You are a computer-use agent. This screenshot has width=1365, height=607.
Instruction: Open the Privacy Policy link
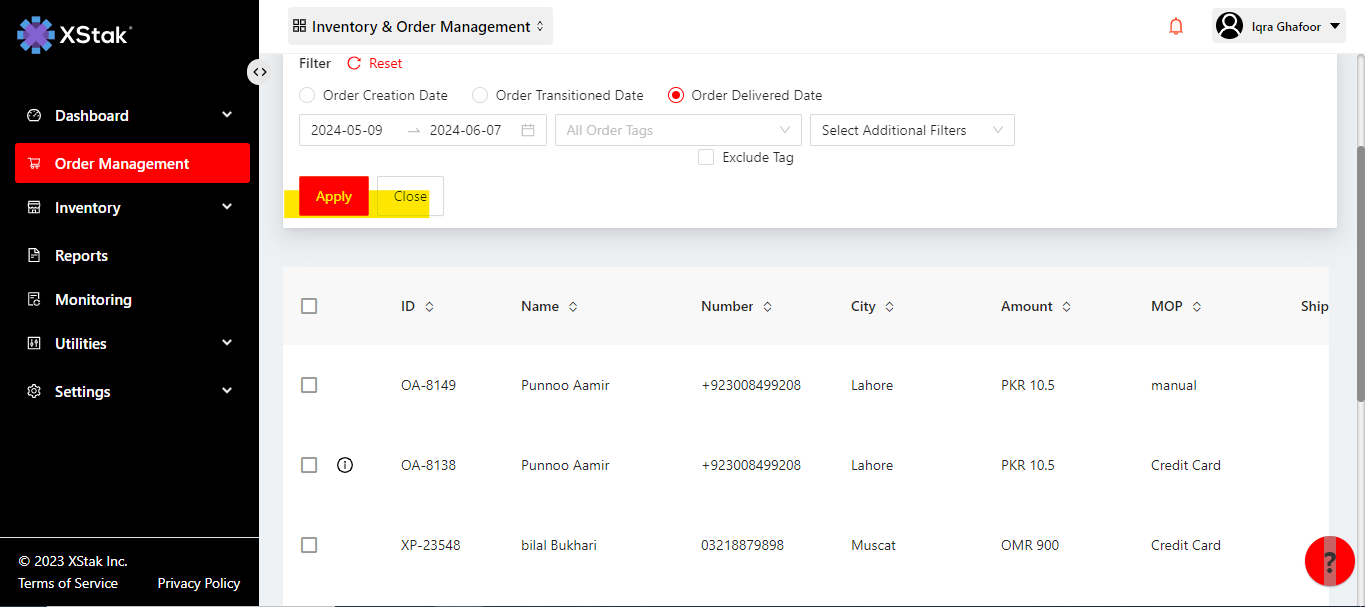click(198, 583)
